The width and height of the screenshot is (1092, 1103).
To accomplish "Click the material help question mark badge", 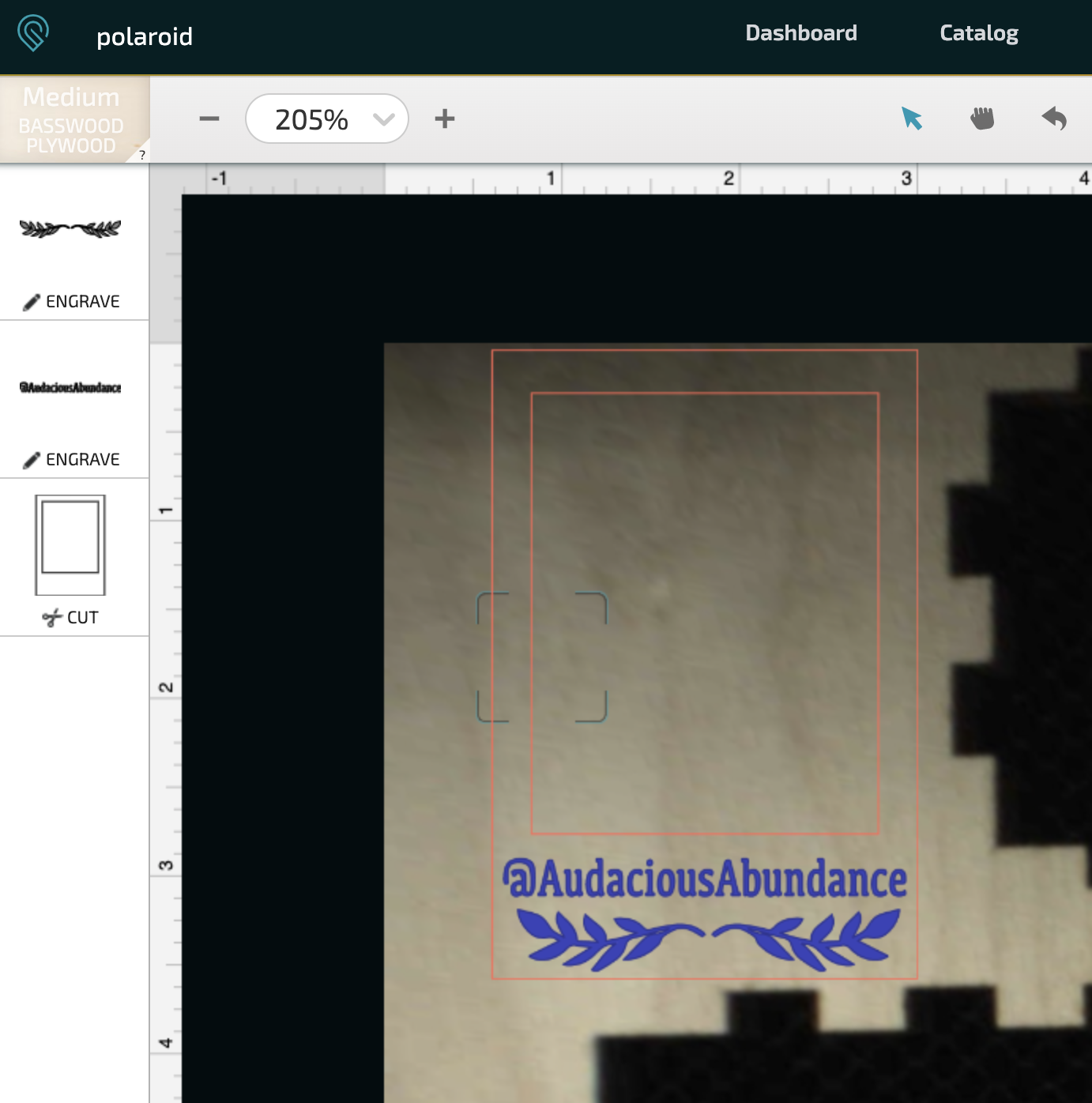I will coord(142,155).
